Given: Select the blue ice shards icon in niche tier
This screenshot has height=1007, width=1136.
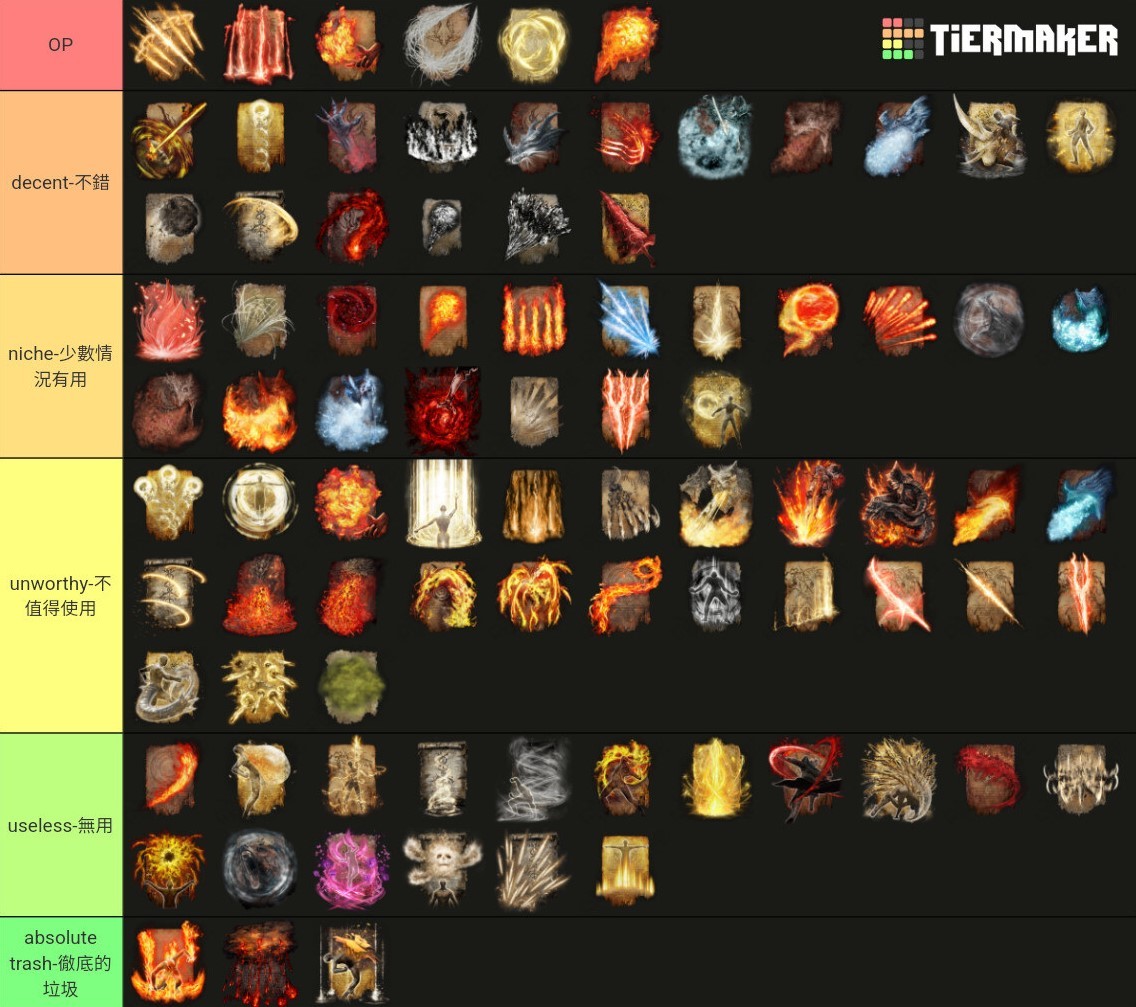Looking at the screenshot, I should pos(627,320).
